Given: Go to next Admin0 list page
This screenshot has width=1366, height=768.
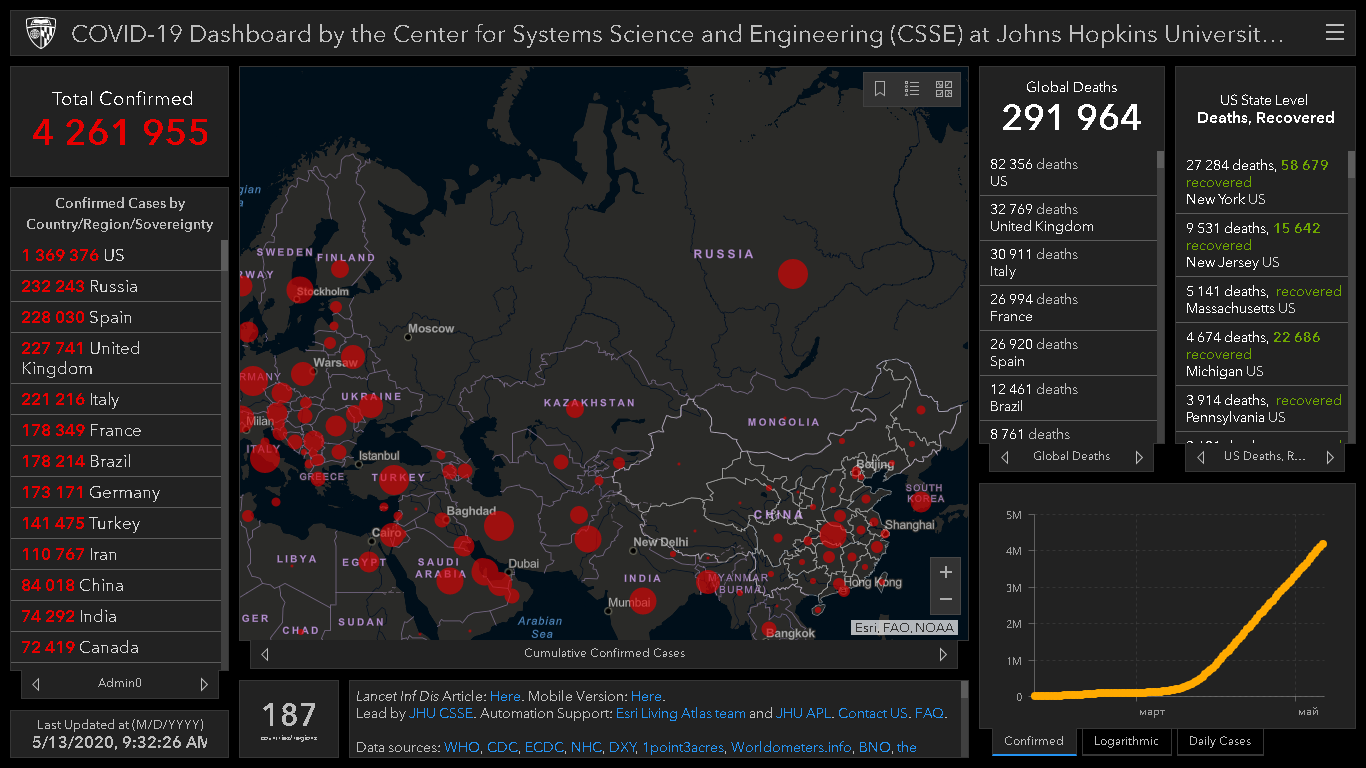Looking at the screenshot, I should click(204, 684).
